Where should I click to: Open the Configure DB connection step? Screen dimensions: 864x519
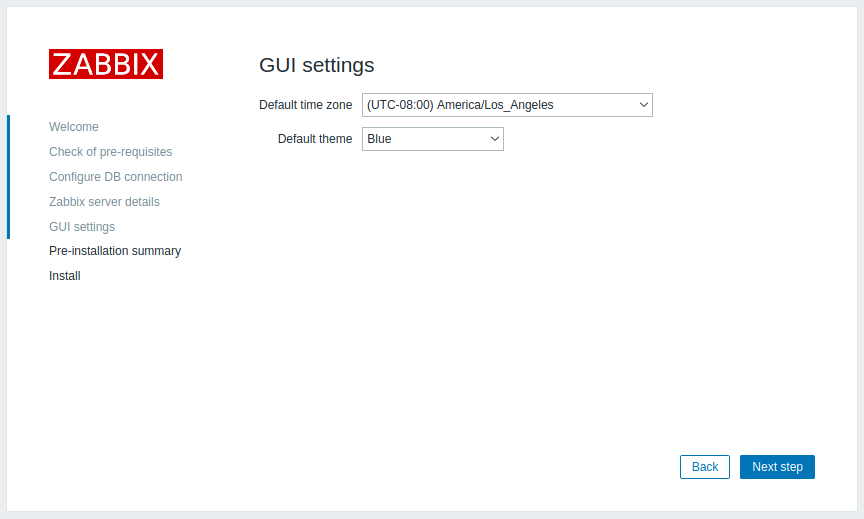(x=116, y=177)
